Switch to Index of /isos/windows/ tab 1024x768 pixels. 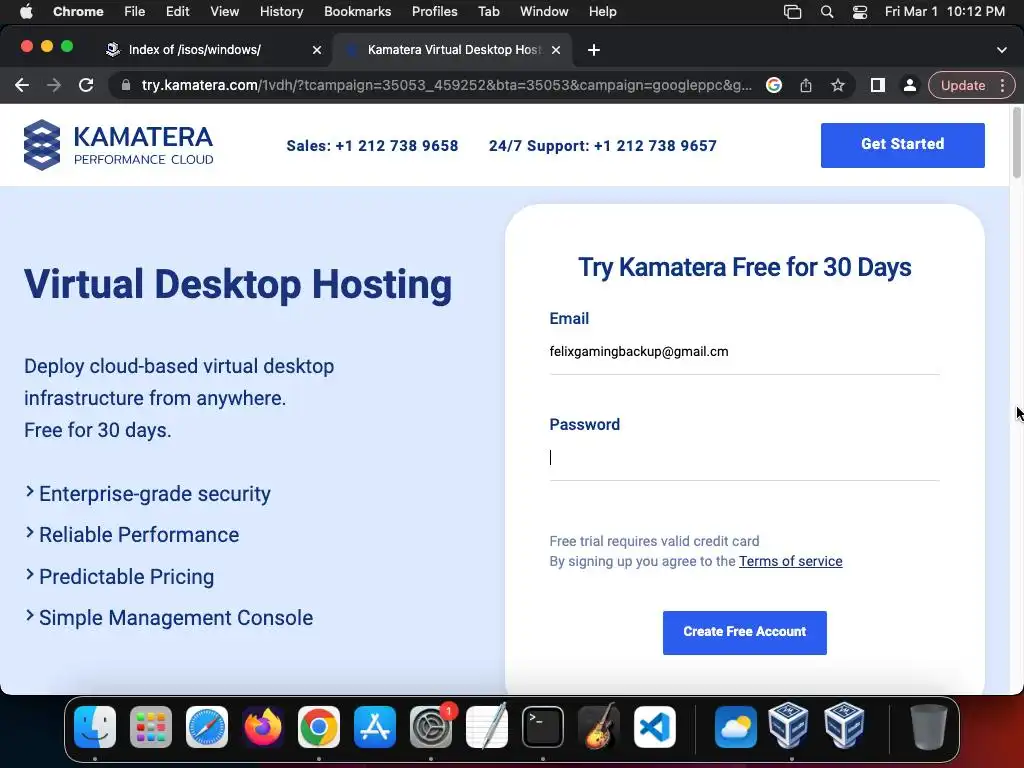(195, 50)
